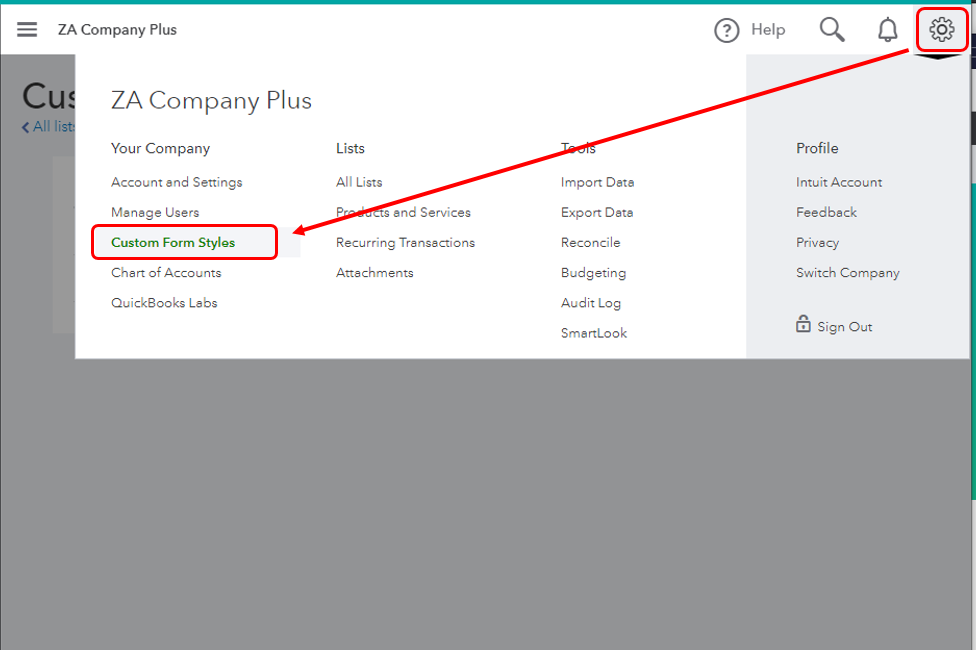The width and height of the screenshot is (976, 650).
Task: Open QuickBooks Labs
Action: point(164,303)
